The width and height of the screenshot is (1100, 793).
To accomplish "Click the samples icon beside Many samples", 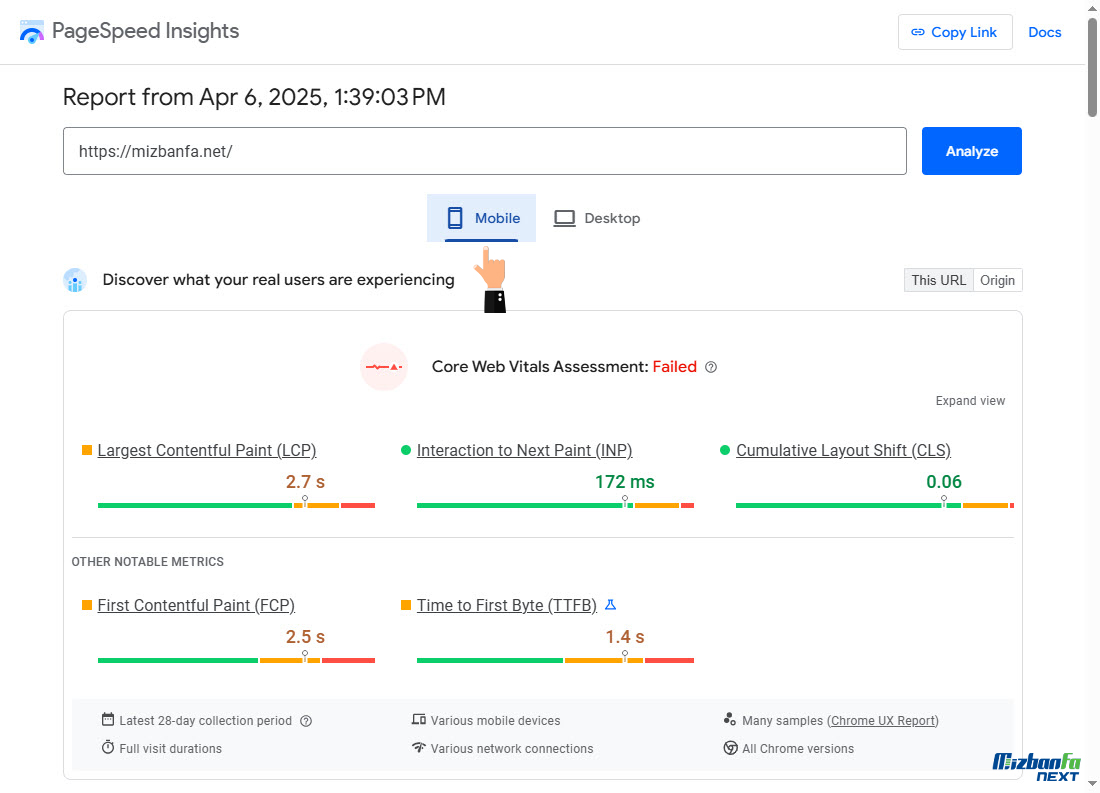I will pos(730,719).
